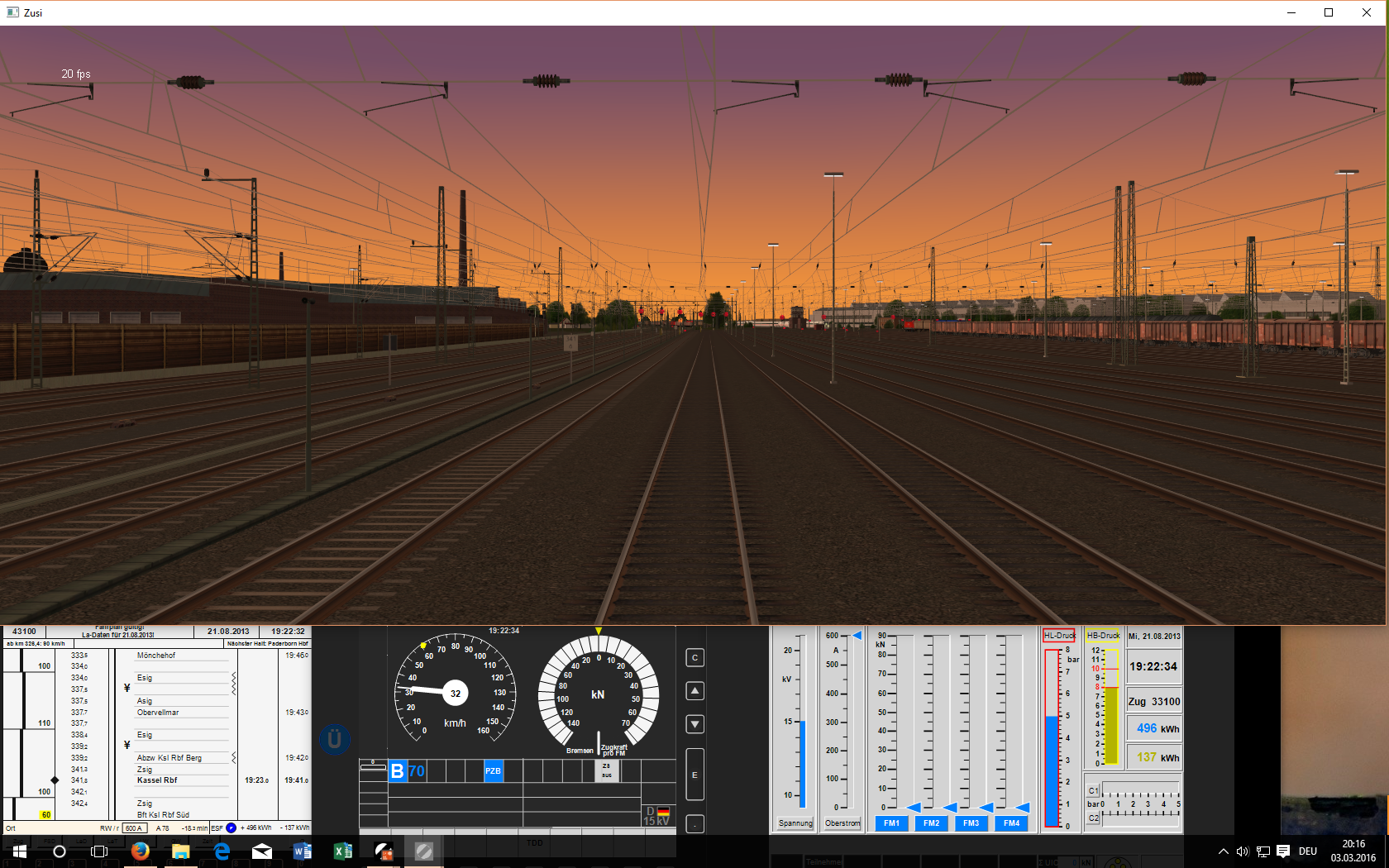Click the Spannung label button
The height and width of the screenshot is (868, 1389).
(x=795, y=823)
